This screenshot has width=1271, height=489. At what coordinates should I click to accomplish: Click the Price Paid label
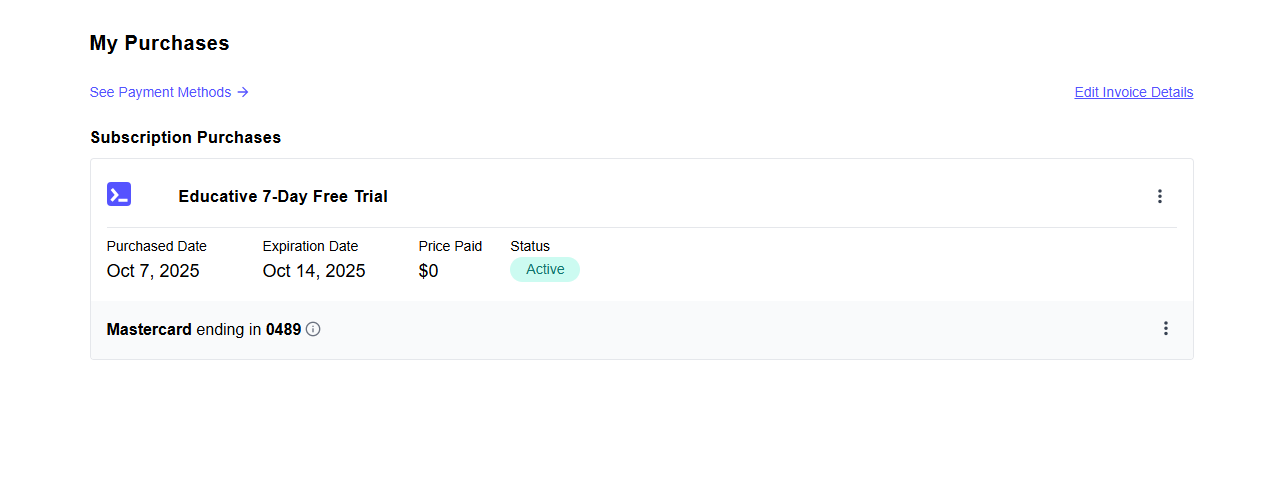point(450,246)
